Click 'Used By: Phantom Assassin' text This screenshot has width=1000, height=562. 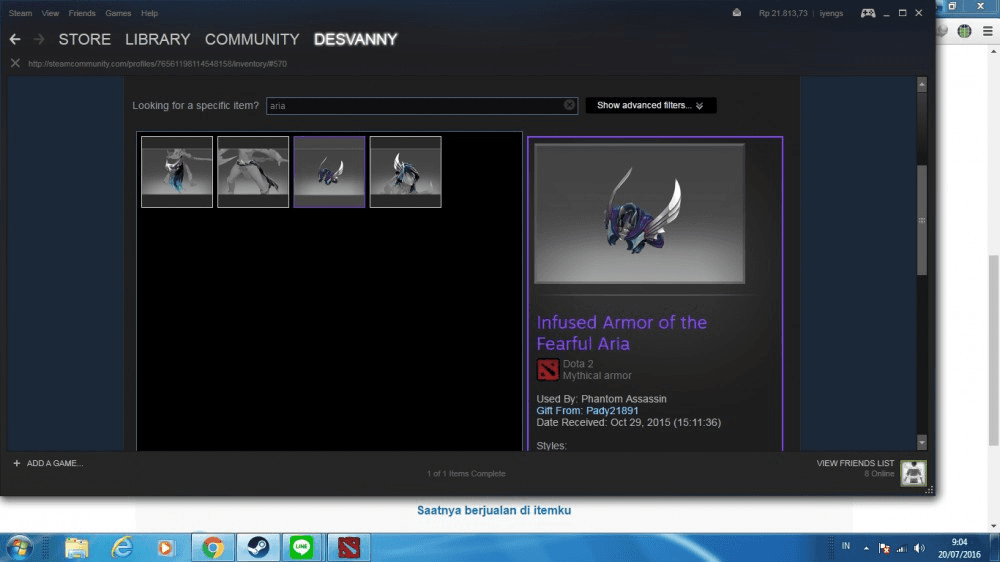point(601,399)
